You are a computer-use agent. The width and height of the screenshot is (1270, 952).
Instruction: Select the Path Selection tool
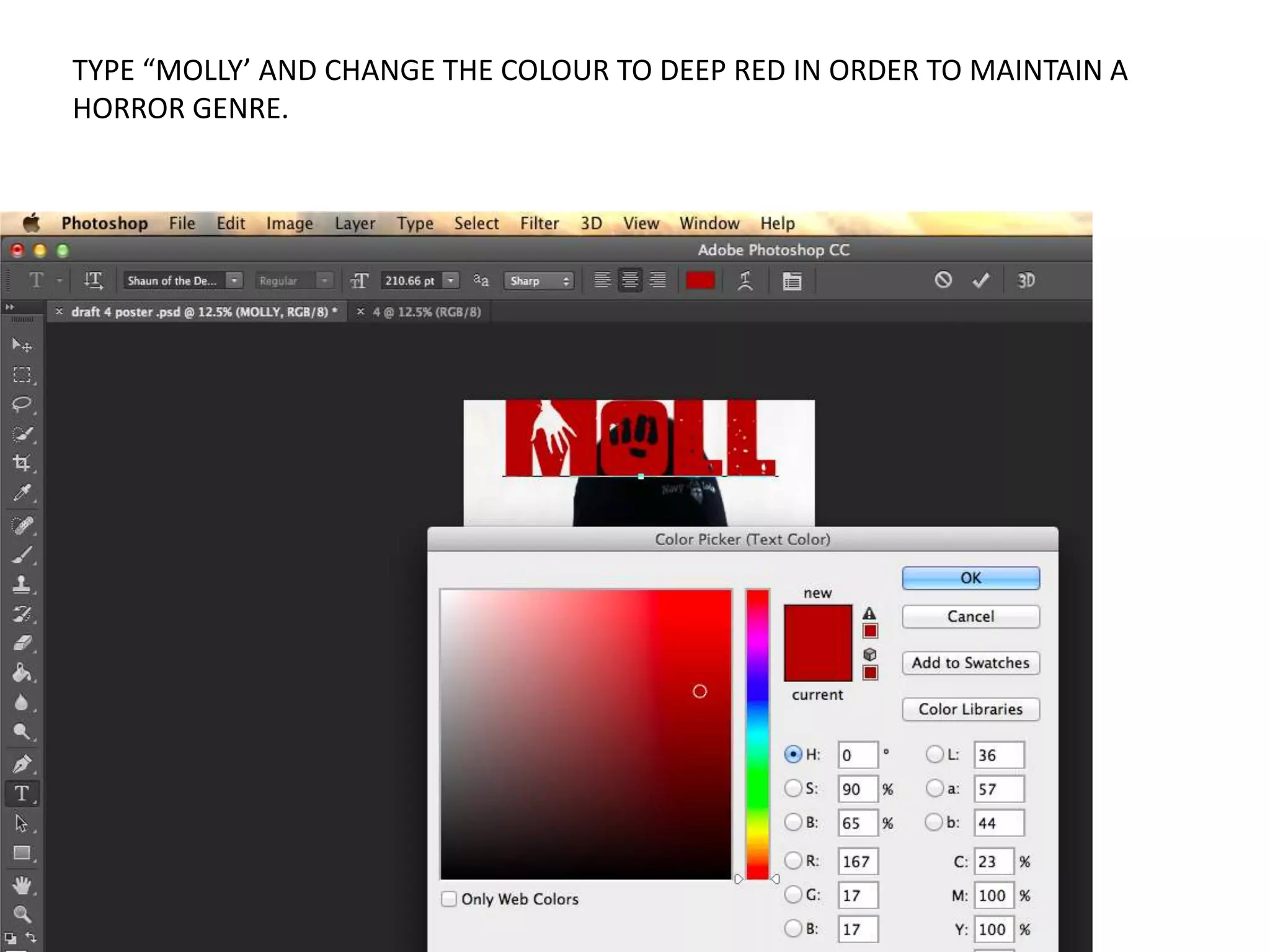click(x=22, y=823)
